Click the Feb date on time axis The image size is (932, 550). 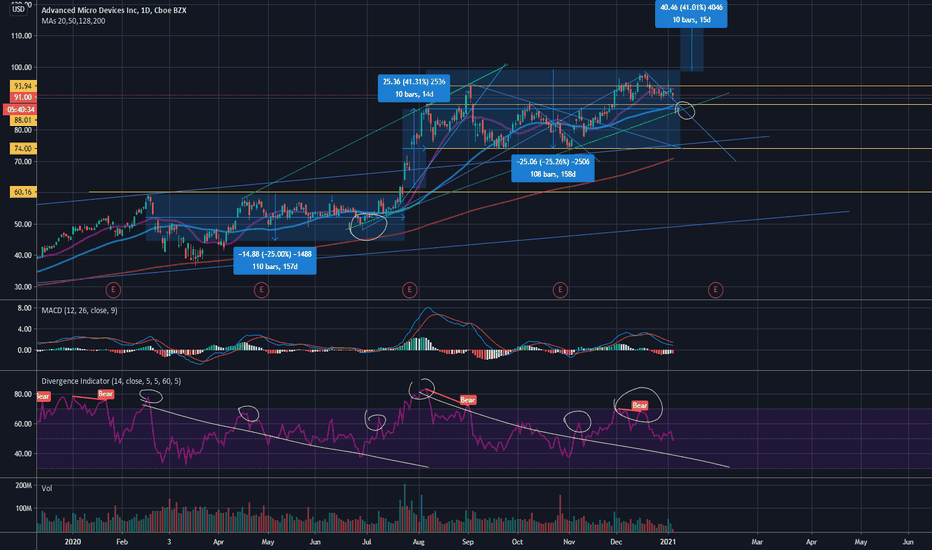(x=122, y=542)
